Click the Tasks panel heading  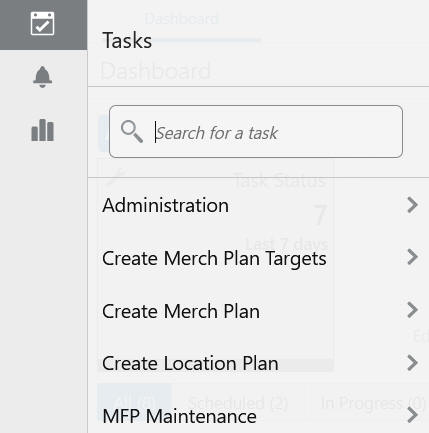[x=127, y=41]
